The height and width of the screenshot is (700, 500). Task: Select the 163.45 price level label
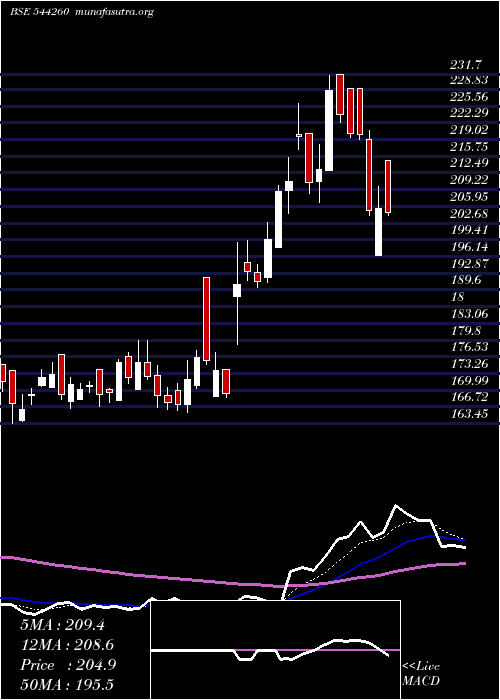[x=469, y=414]
